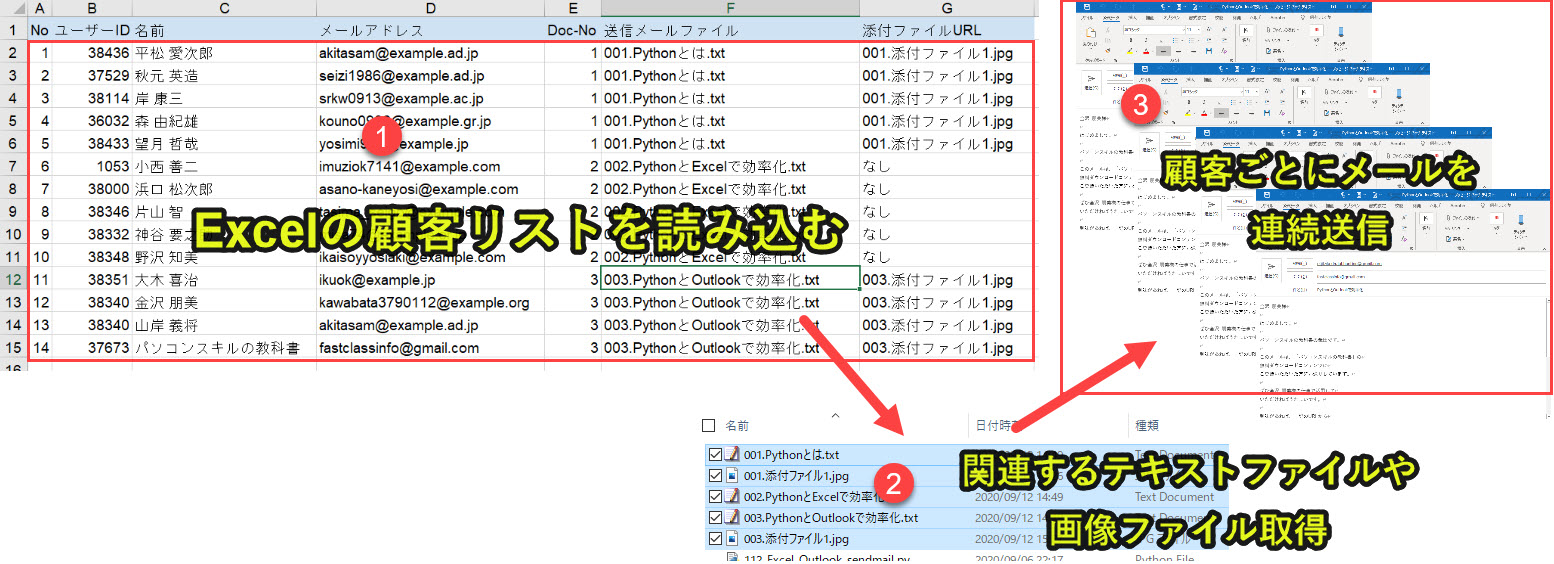Viewport: 1554px width, 564px height.
Task: Select Excel column header F
Action: point(730,8)
